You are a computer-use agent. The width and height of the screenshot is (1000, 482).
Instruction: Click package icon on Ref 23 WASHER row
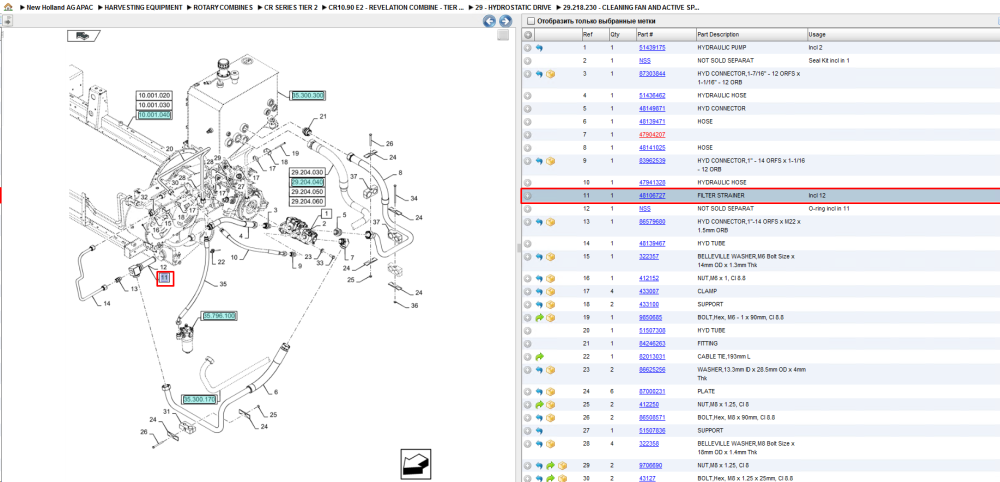550,370
